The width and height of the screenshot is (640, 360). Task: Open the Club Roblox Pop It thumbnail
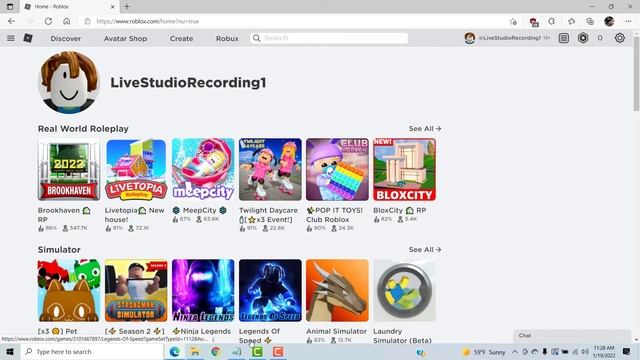(337, 169)
